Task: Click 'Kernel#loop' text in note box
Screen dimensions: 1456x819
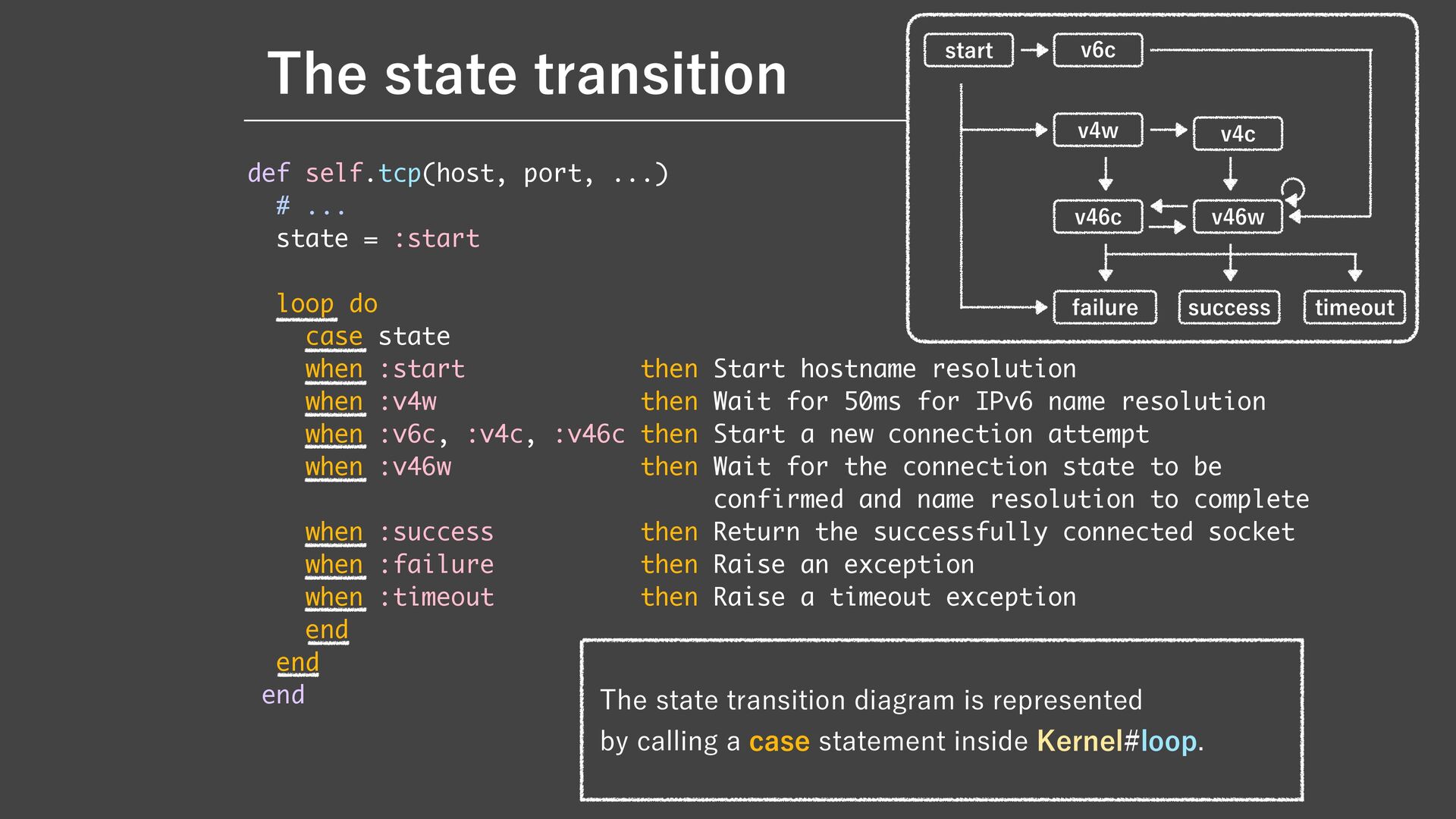Action: click(x=1116, y=741)
